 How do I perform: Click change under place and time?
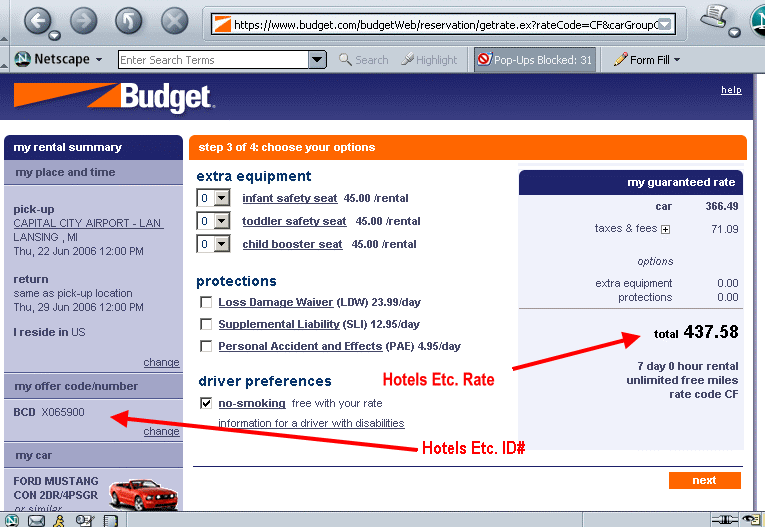[x=161, y=363]
